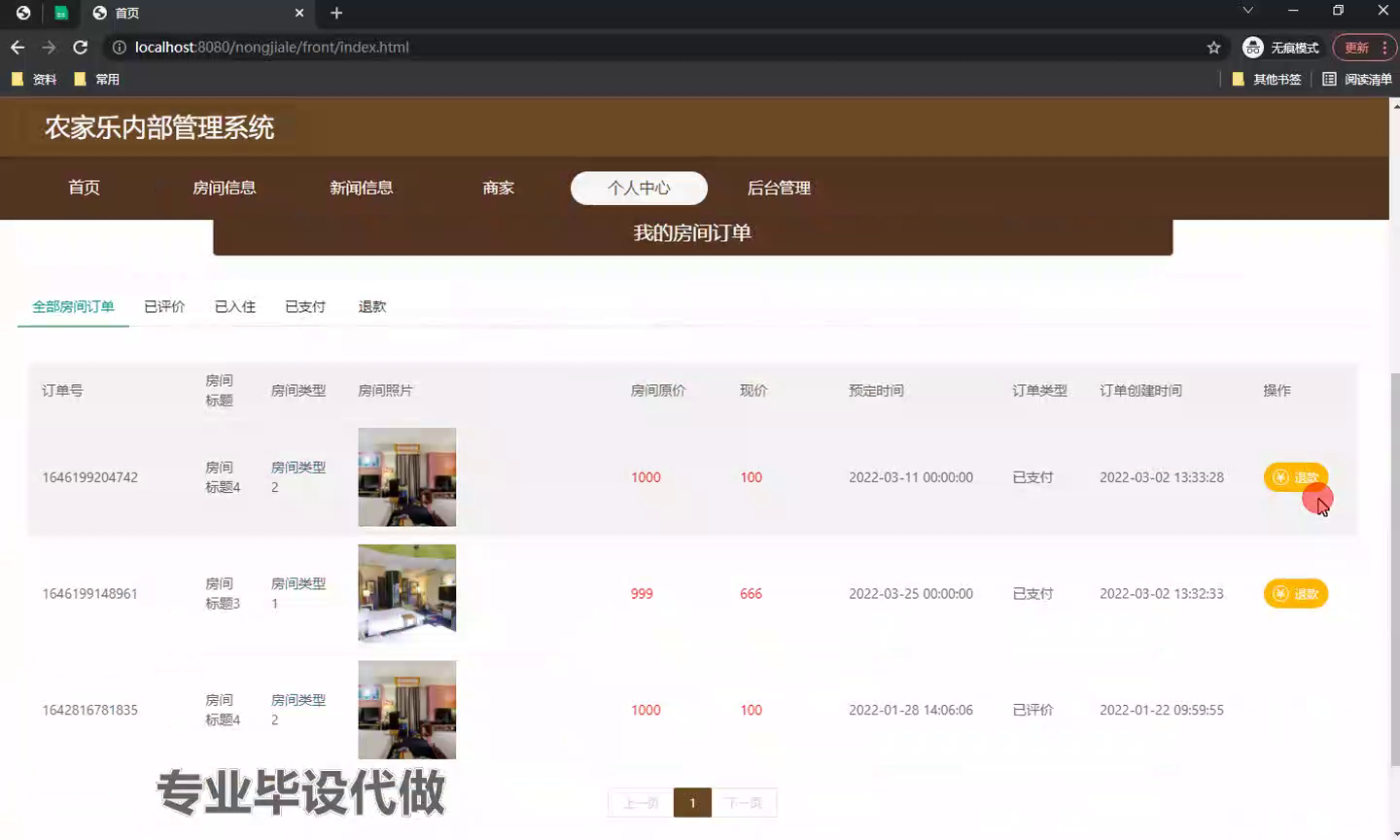
Task: Switch to the 退款 tab
Action: tap(371, 306)
